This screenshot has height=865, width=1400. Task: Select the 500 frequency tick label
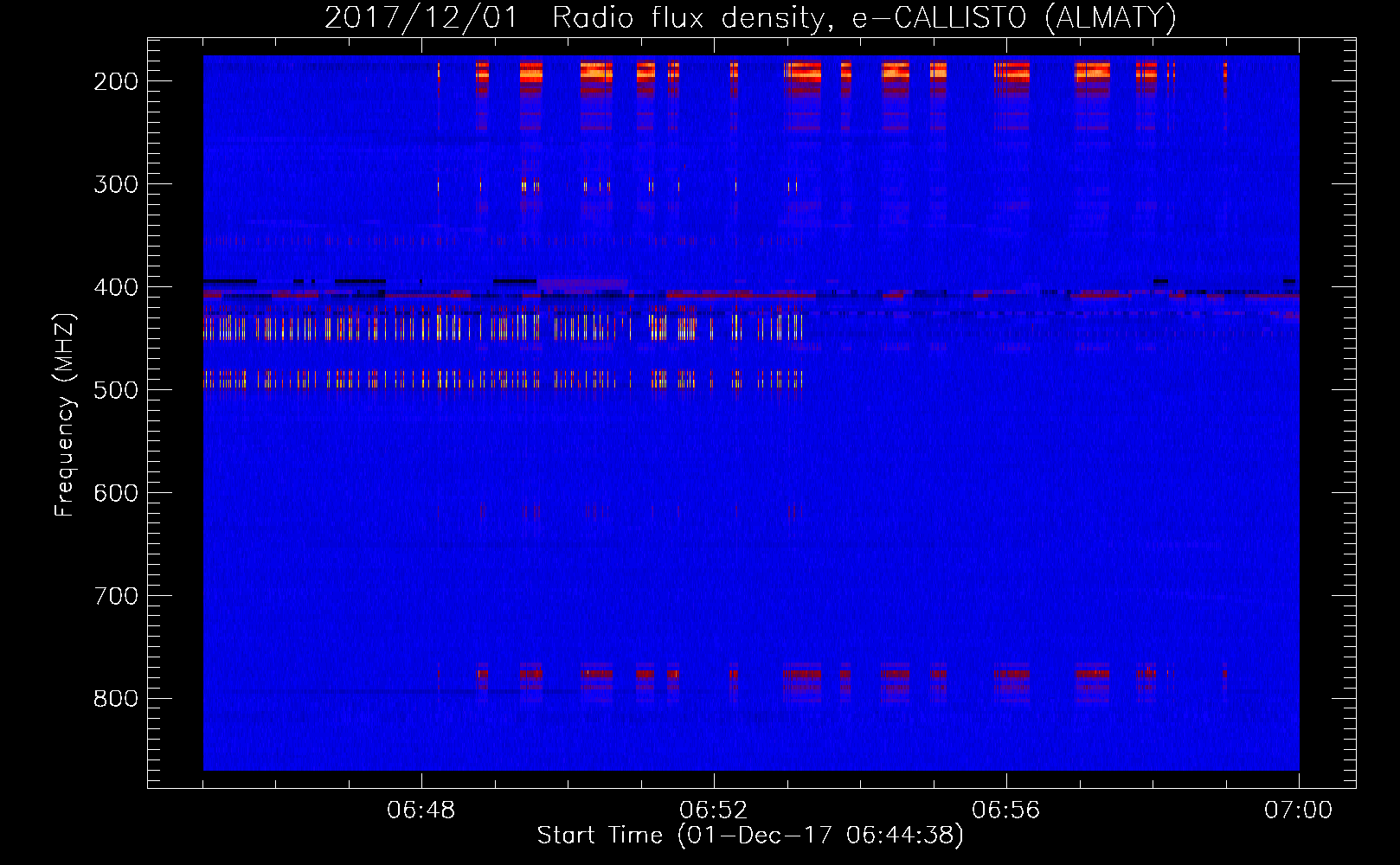tap(116, 390)
